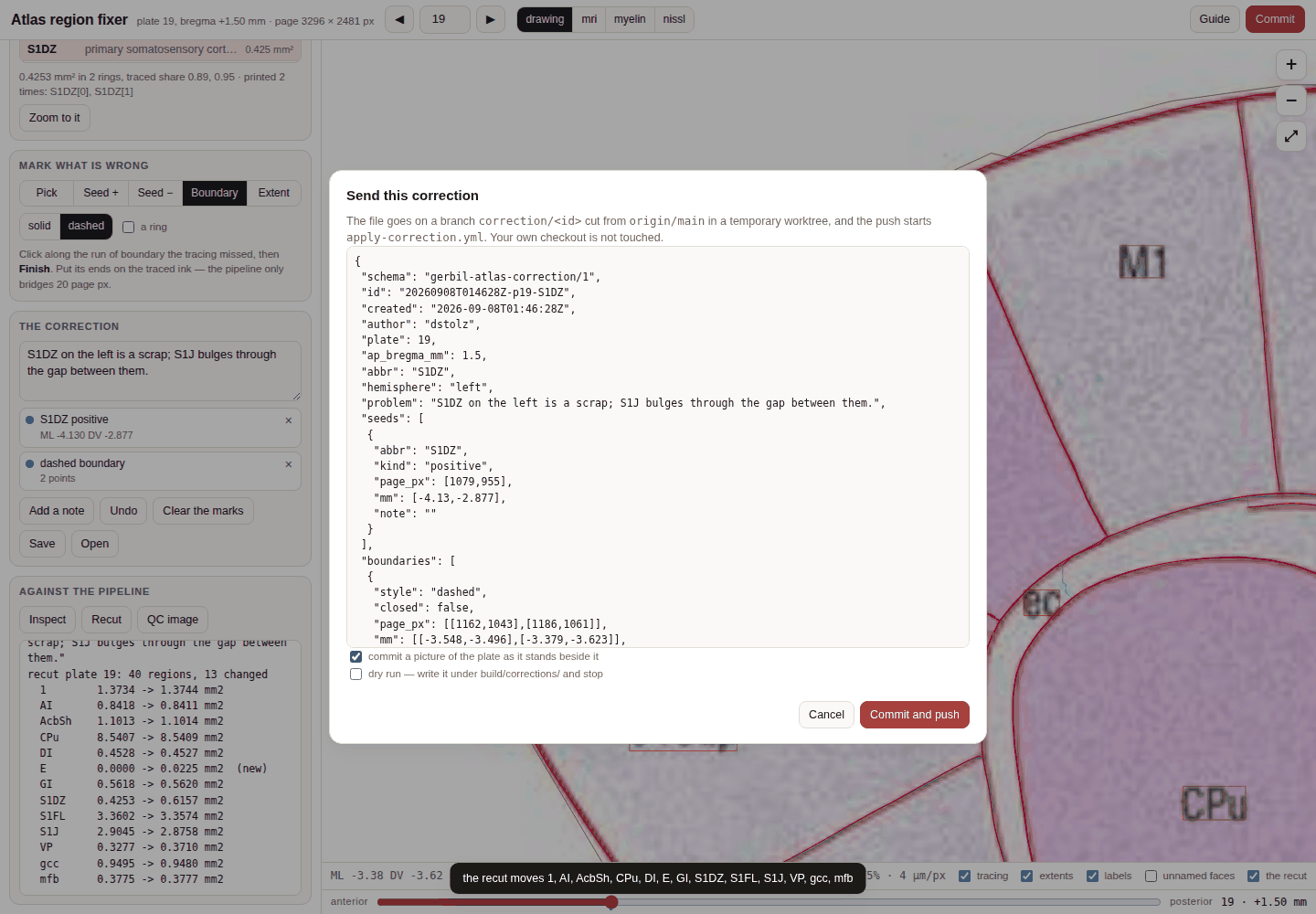The image size is (1316, 914).
Task: Switch to the drawing view tab
Action: tap(545, 19)
